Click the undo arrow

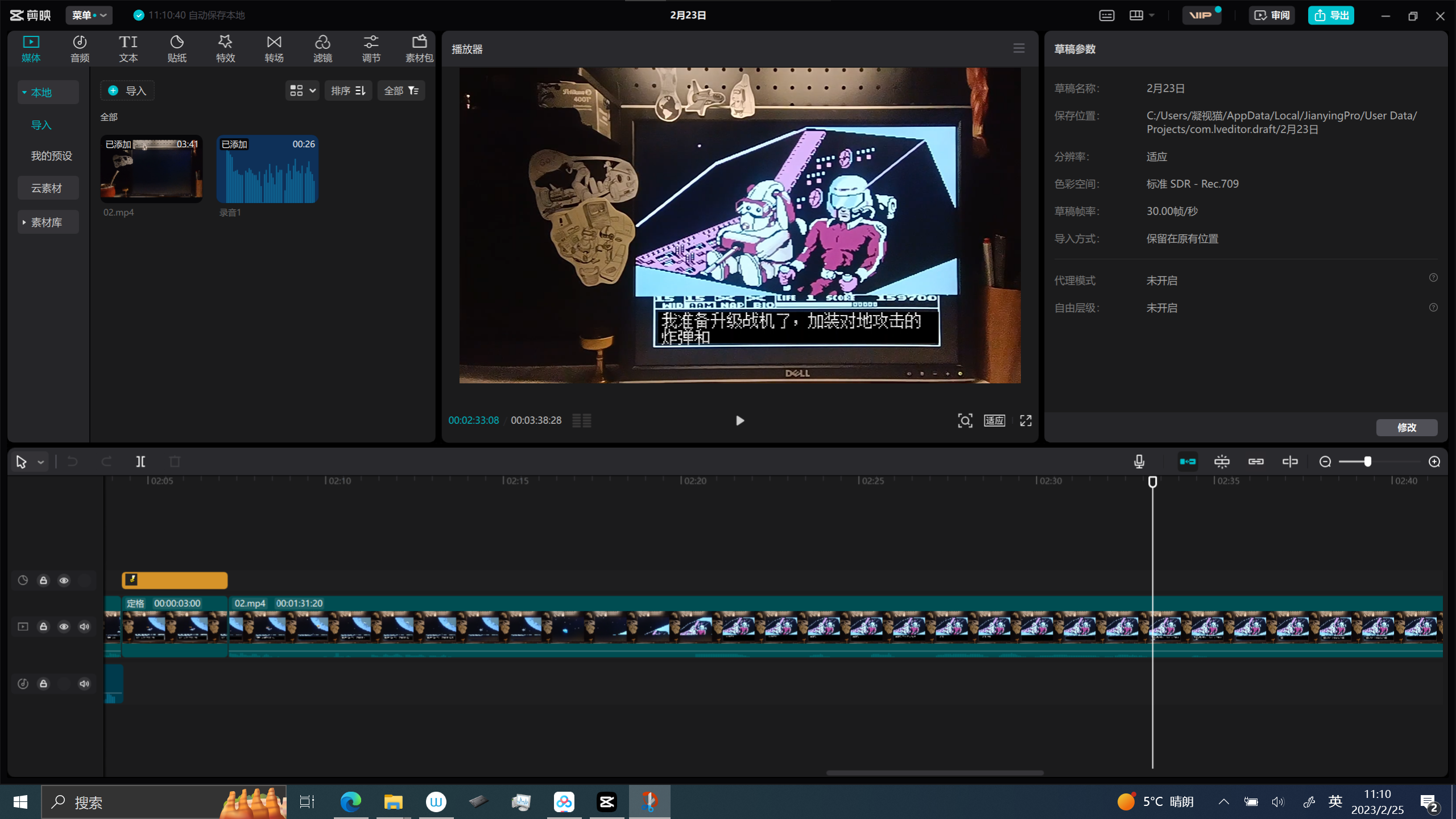72,462
